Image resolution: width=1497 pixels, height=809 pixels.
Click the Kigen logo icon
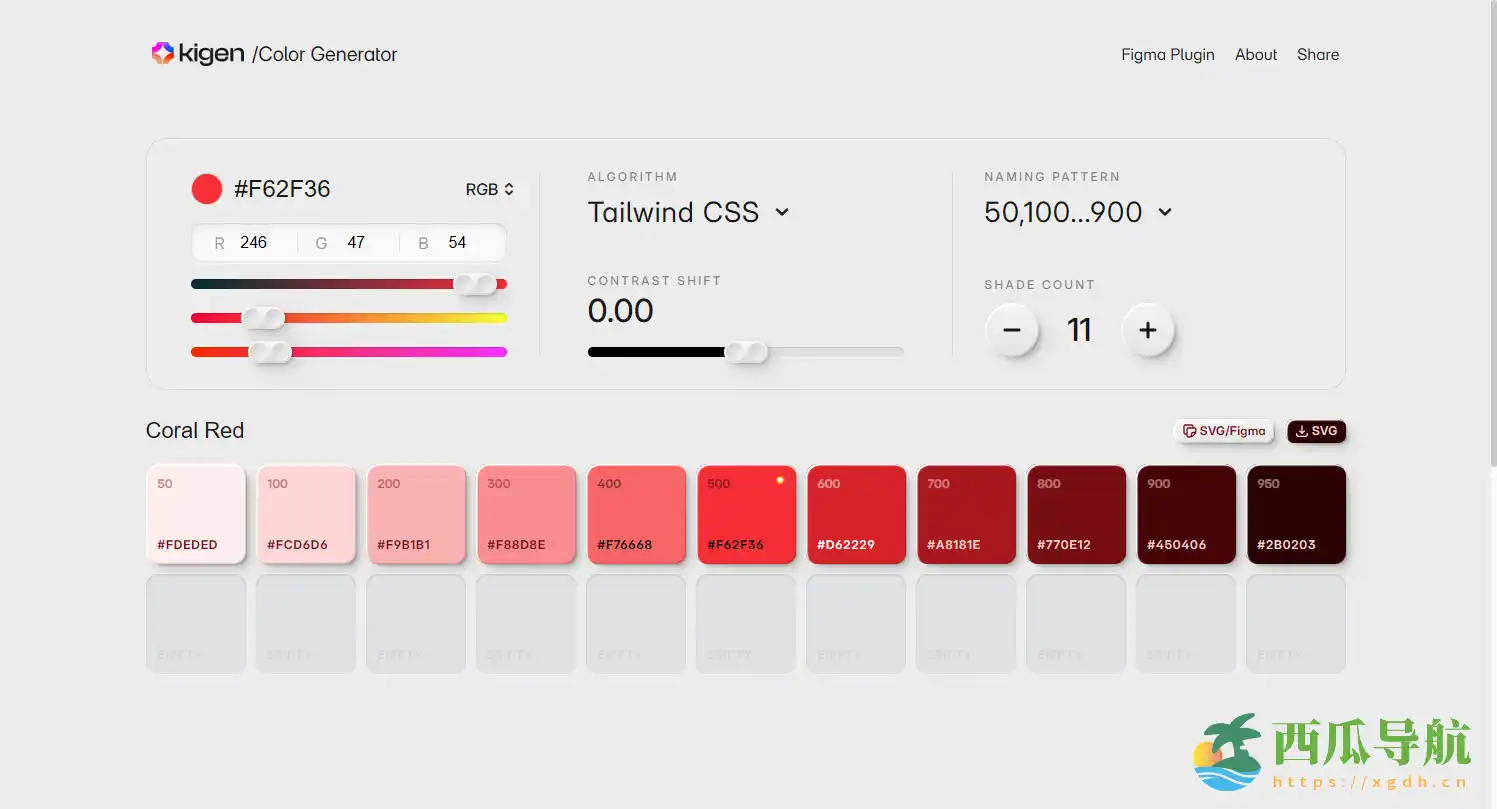click(x=163, y=54)
